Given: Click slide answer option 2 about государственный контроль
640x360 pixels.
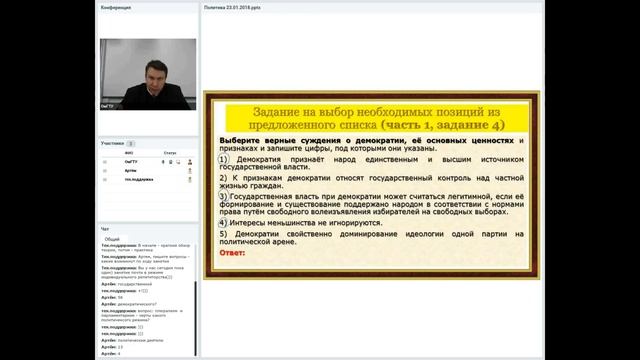Looking at the screenshot, I should (x=371, y=182).
